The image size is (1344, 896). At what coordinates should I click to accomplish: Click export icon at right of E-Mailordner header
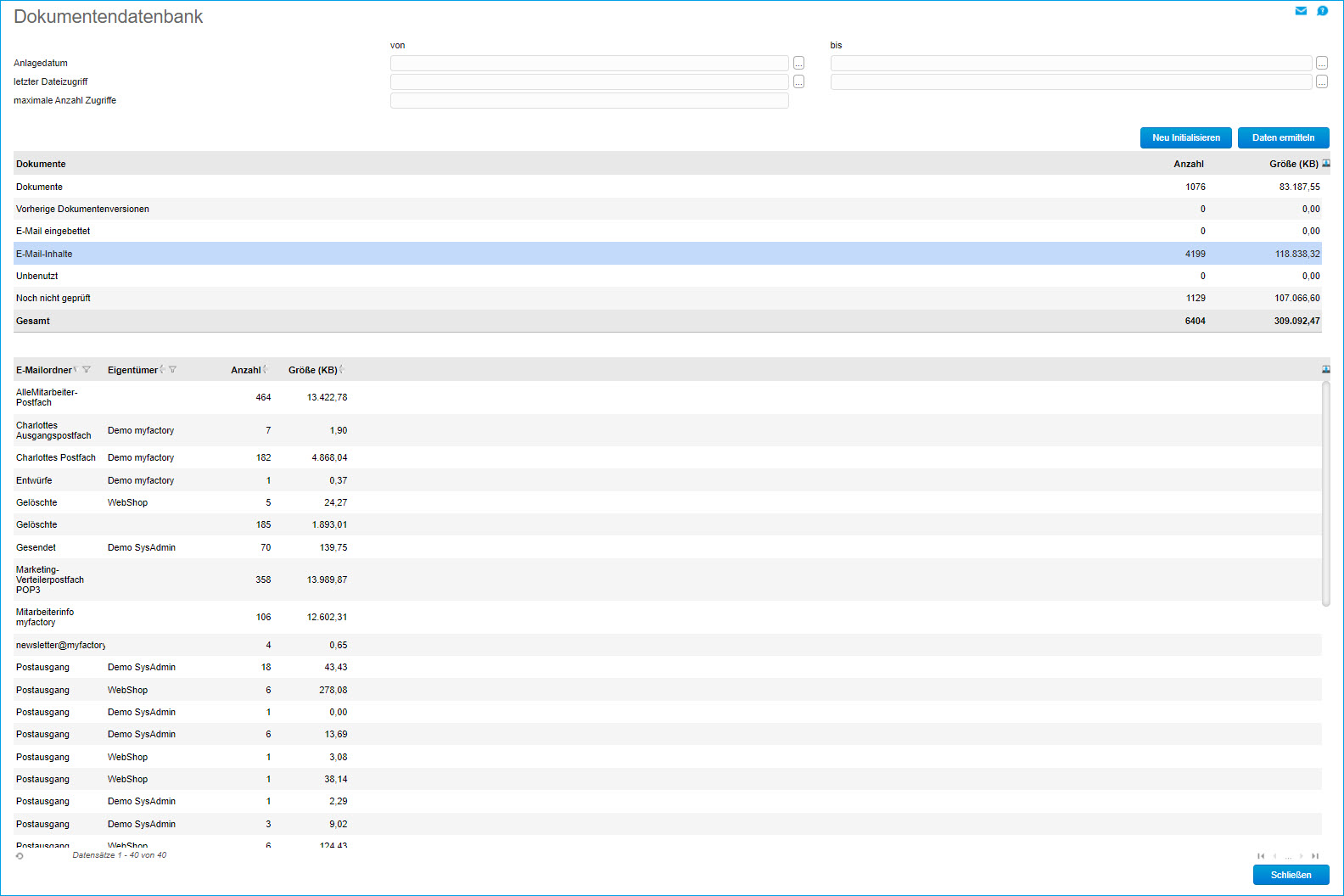[x=1326, y=370]
